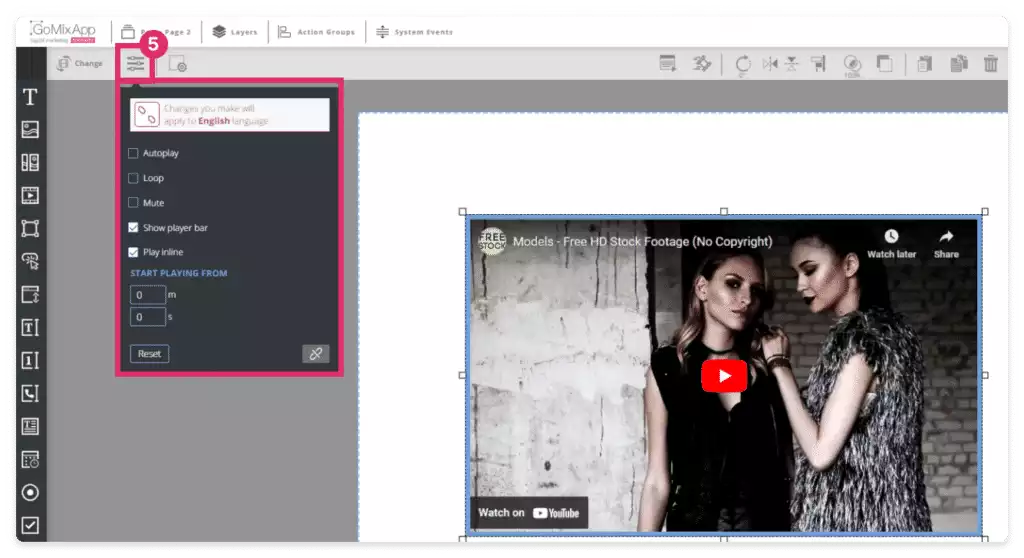Open the Layers tab
1024x558 pixels.
coord(235,32)
